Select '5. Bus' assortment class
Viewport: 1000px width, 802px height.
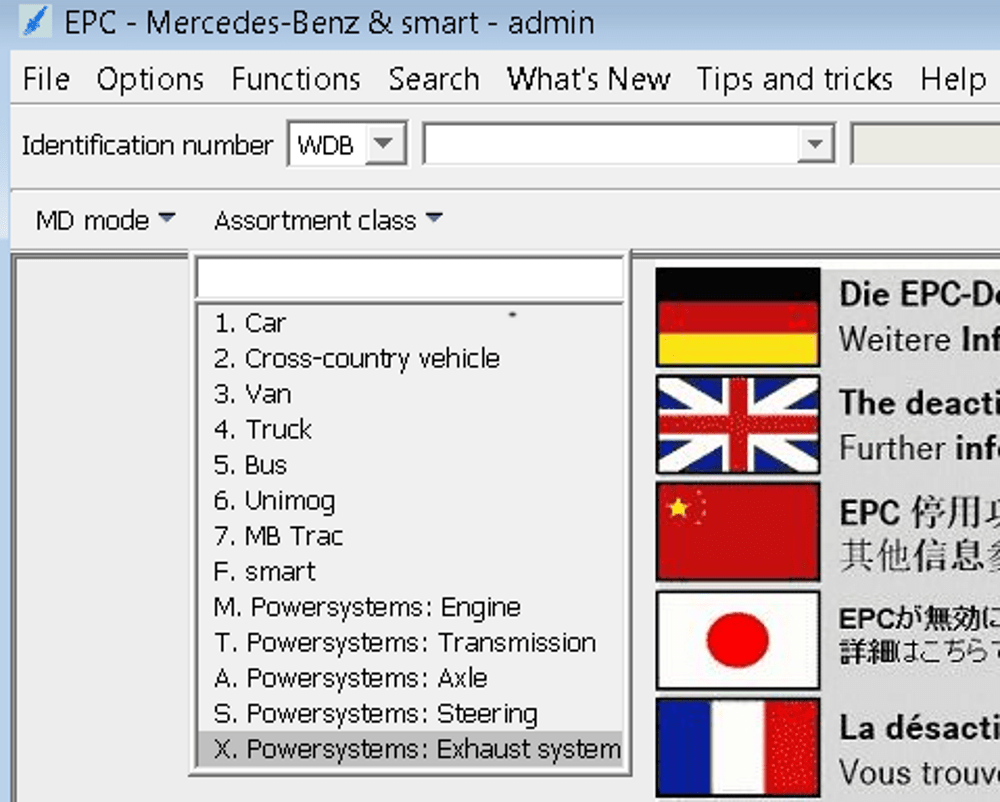coord(409,465)
